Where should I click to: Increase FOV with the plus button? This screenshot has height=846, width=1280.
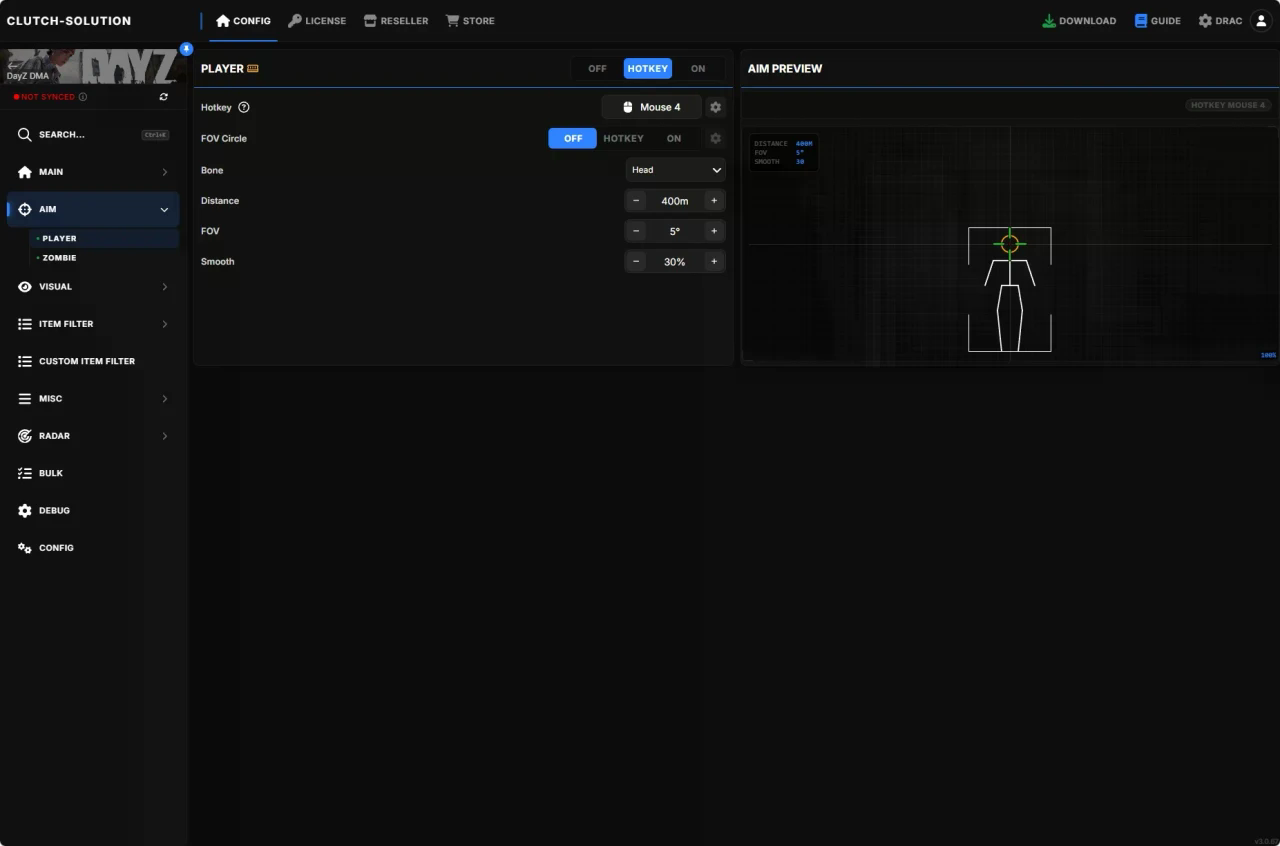(x=714, y=231)
